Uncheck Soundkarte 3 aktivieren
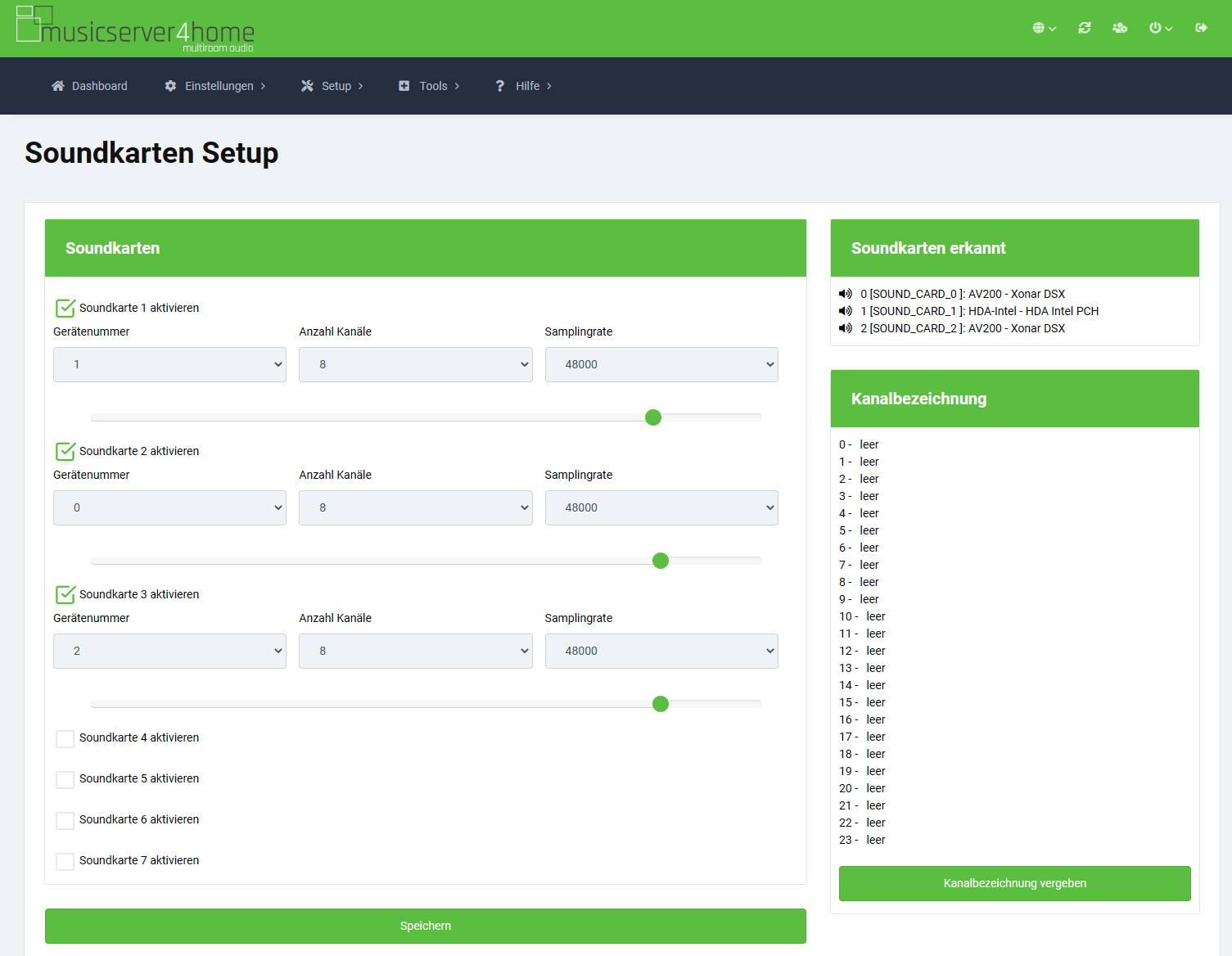Screen dimensions: 1232x956 [65, 594]
